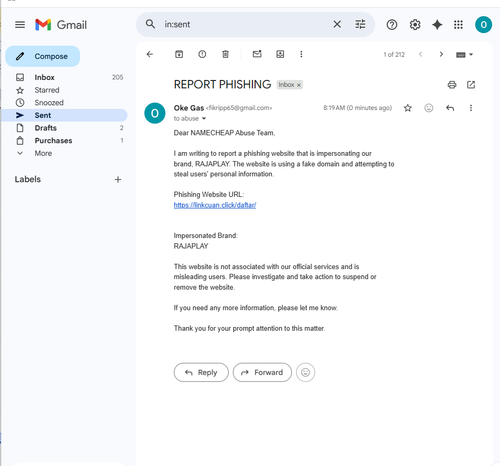Click the Gmail logo

coord(61,25)
